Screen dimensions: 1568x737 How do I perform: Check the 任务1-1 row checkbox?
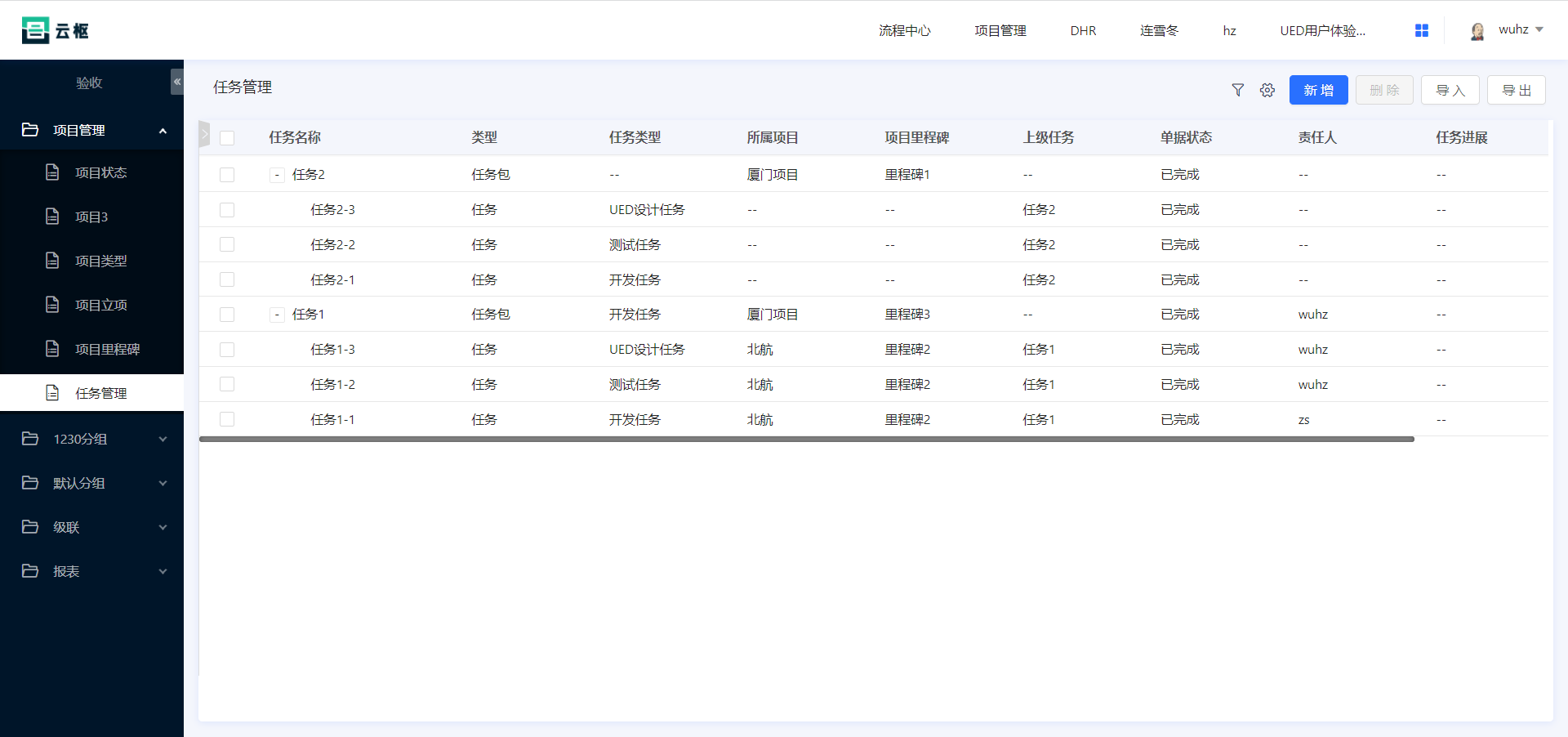(x=227, y=419)
